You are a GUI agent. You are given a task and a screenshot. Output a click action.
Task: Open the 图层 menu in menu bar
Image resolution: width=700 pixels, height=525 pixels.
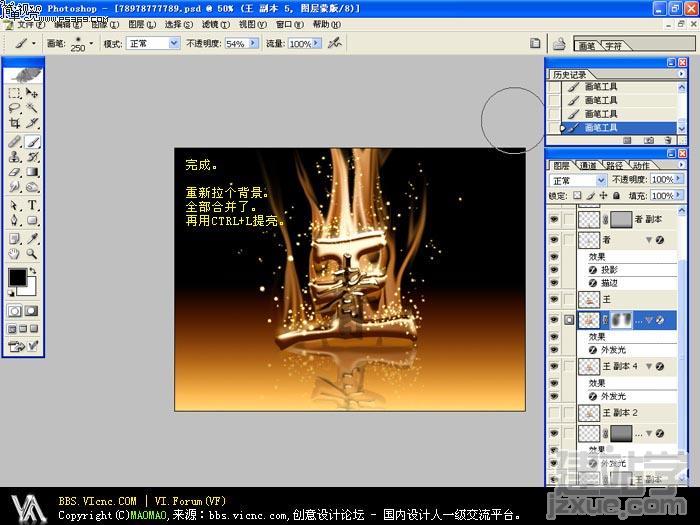click(142, 25)
